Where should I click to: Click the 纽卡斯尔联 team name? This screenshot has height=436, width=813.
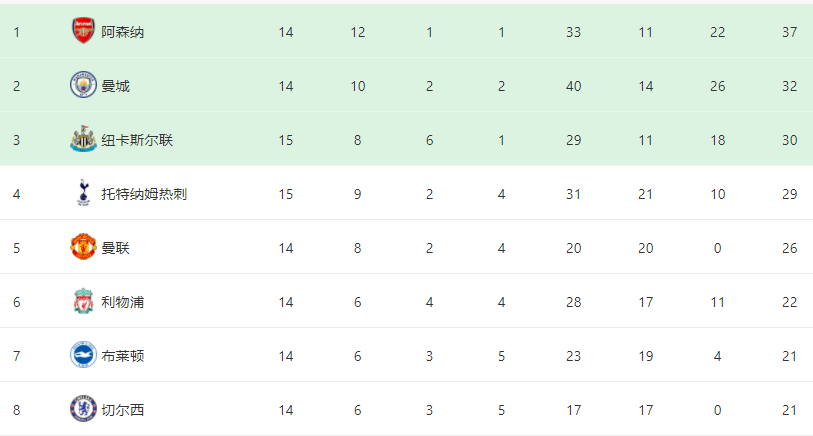(137, 140)
